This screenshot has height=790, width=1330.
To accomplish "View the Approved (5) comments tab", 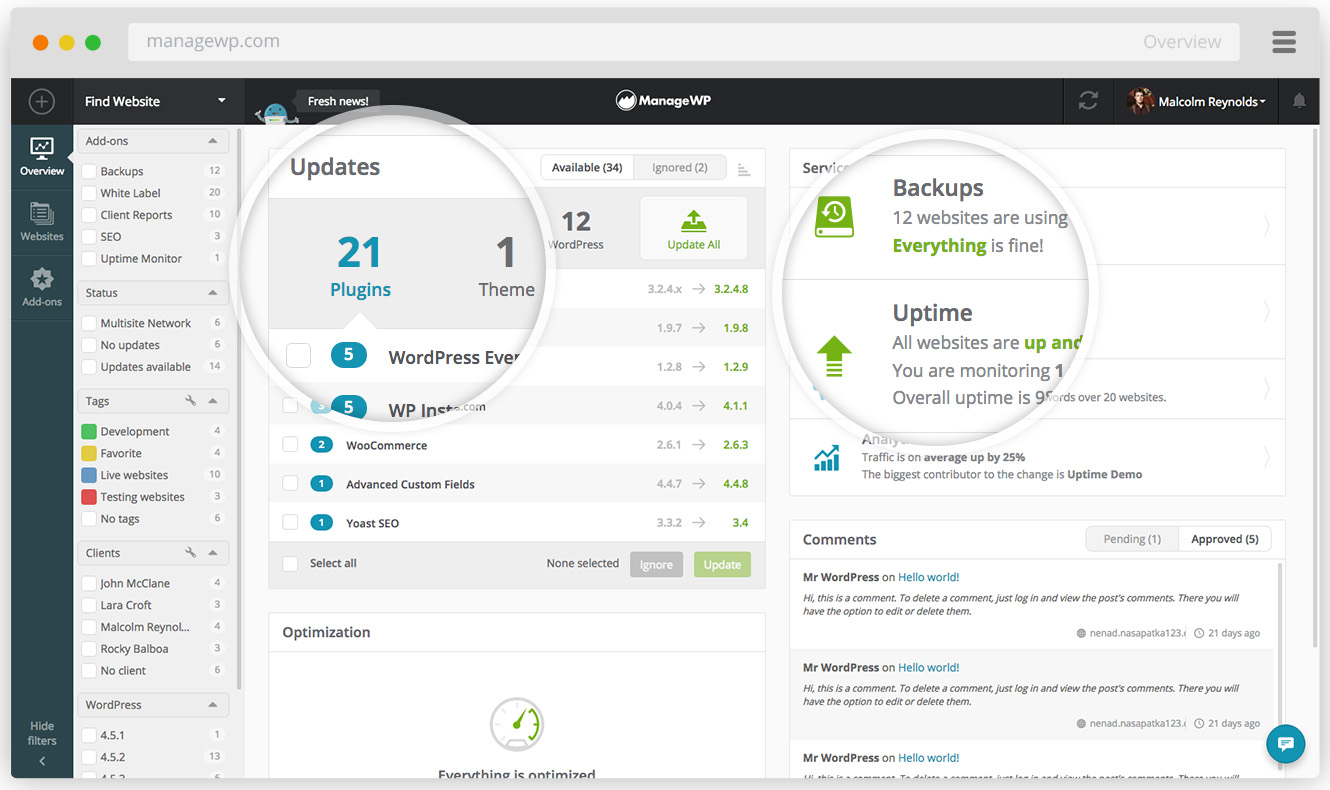I will (1224, 538).
